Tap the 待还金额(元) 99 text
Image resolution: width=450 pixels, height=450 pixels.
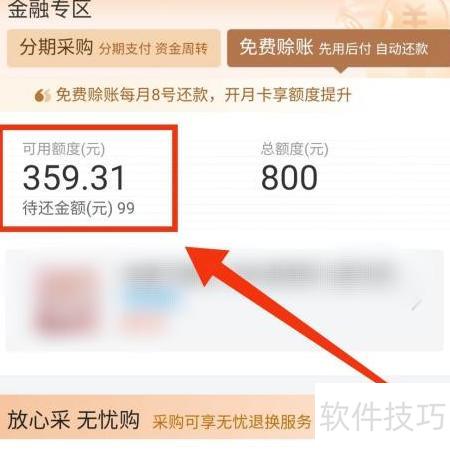79,208
